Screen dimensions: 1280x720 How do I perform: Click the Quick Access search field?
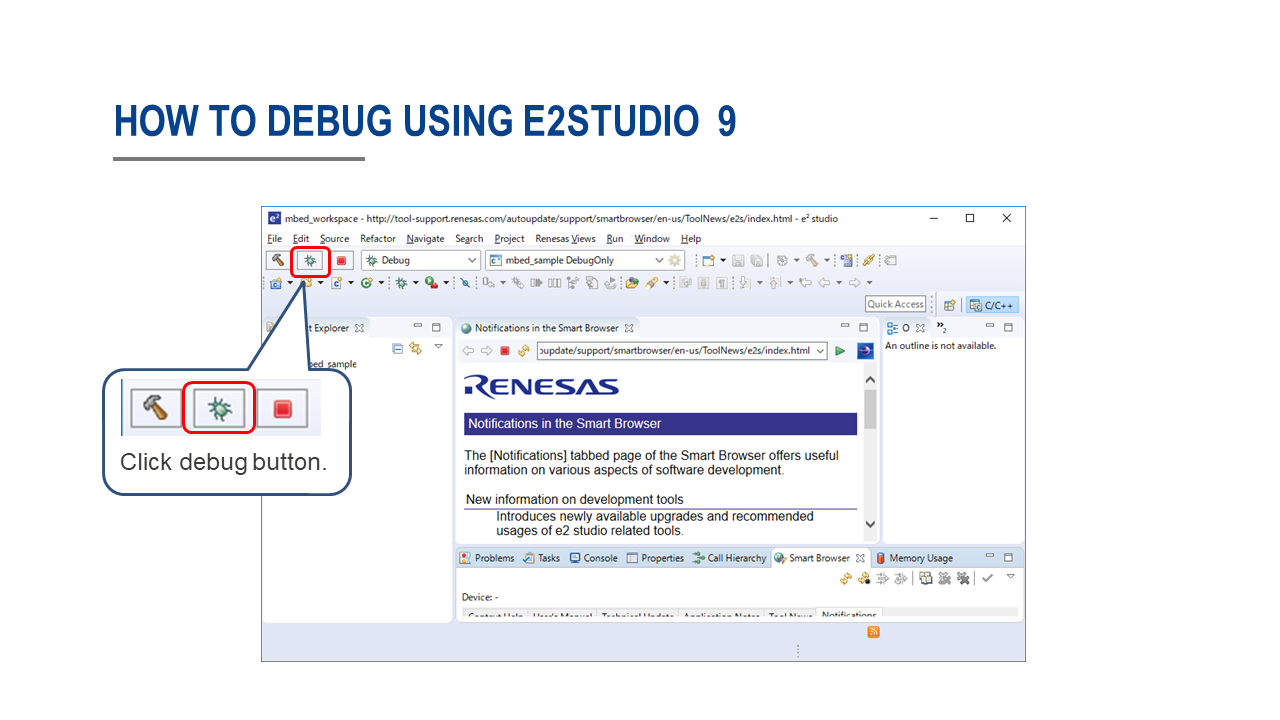[x=896, y=304]
